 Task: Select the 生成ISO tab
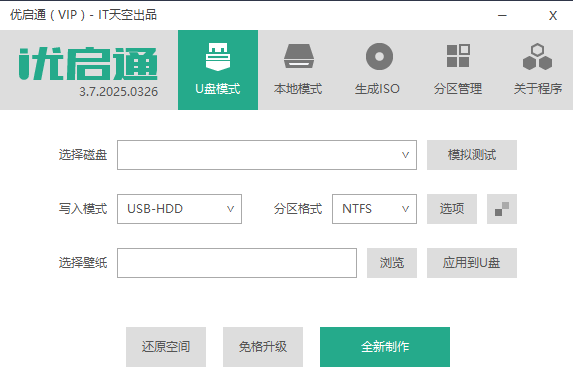click(377, 70)
